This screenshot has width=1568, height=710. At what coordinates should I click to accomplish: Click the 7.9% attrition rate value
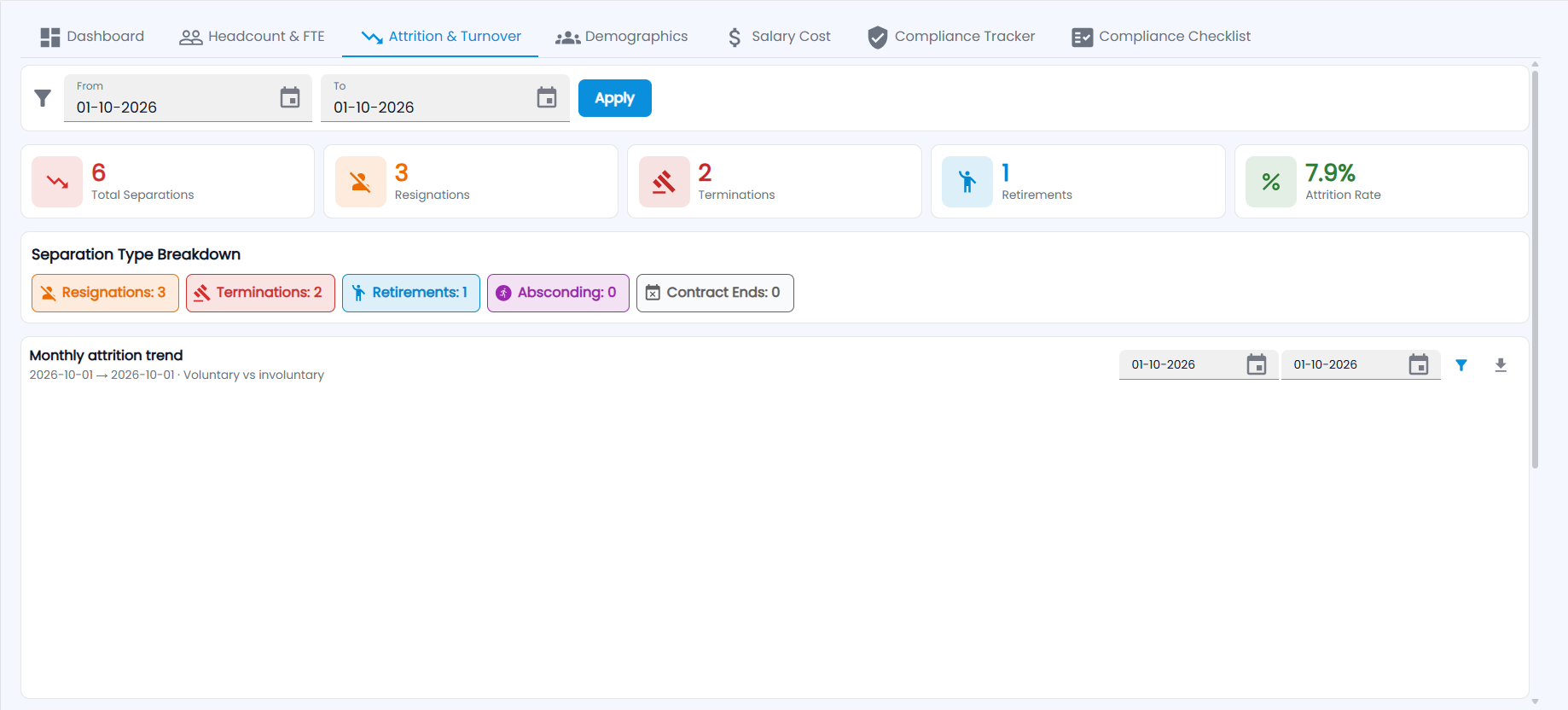point(1330,172)
